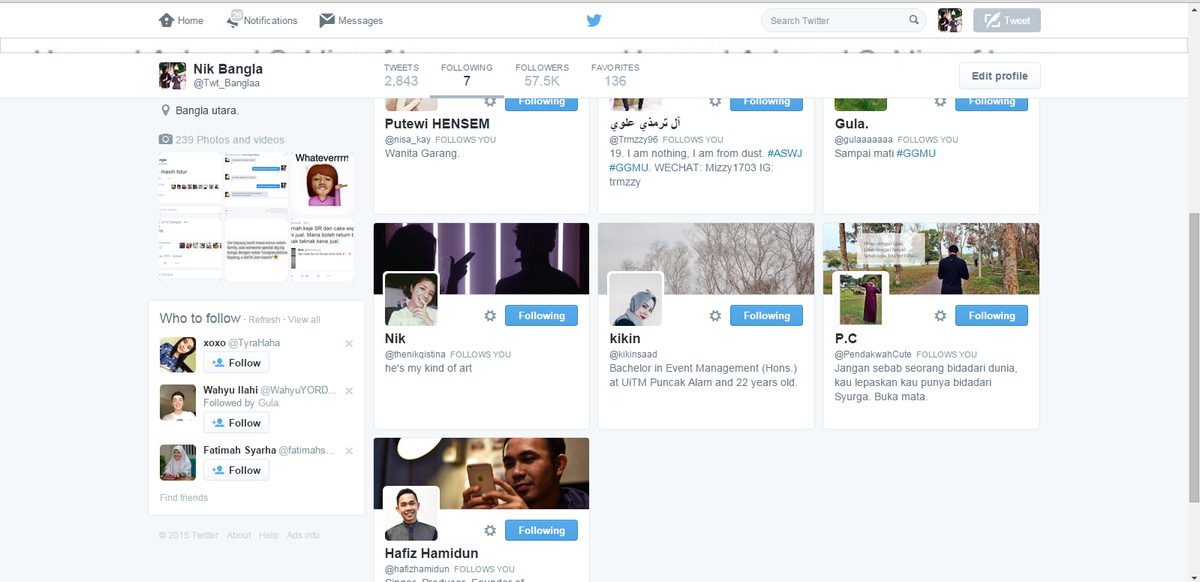Open gear menu on Nik thenikqistina card

(x=490, y=315)
